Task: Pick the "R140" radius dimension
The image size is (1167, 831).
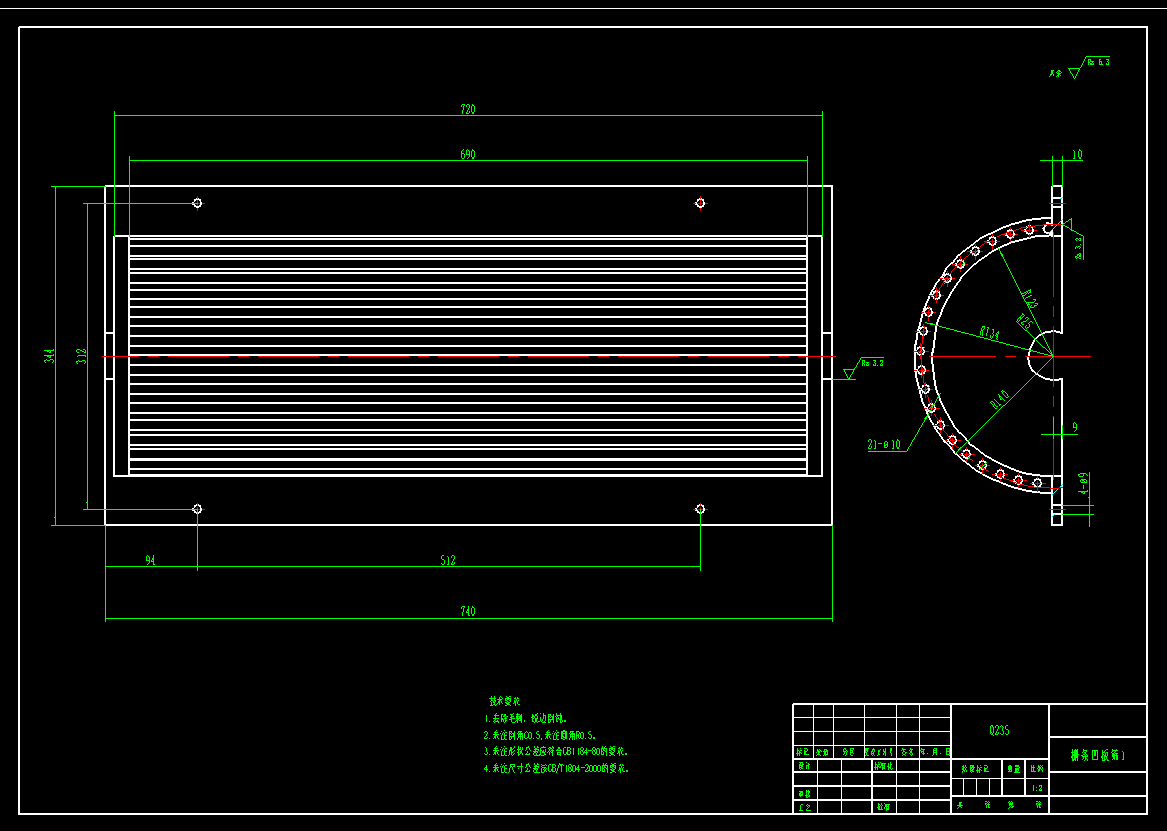Action: click(999, 400)
